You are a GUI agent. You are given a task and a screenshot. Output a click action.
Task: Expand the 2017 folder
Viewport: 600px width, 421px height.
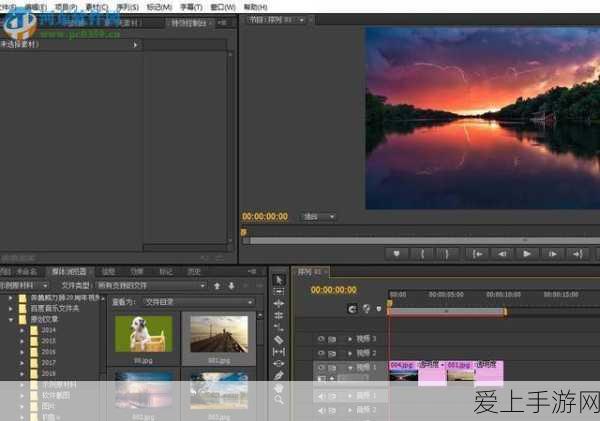[x=22, y=362]
